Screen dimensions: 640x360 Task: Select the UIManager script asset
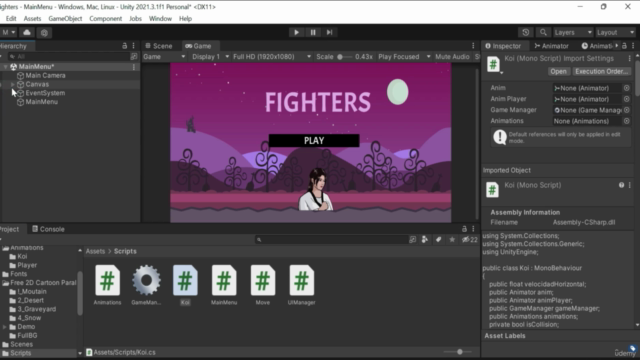click(x=301, y=285)
